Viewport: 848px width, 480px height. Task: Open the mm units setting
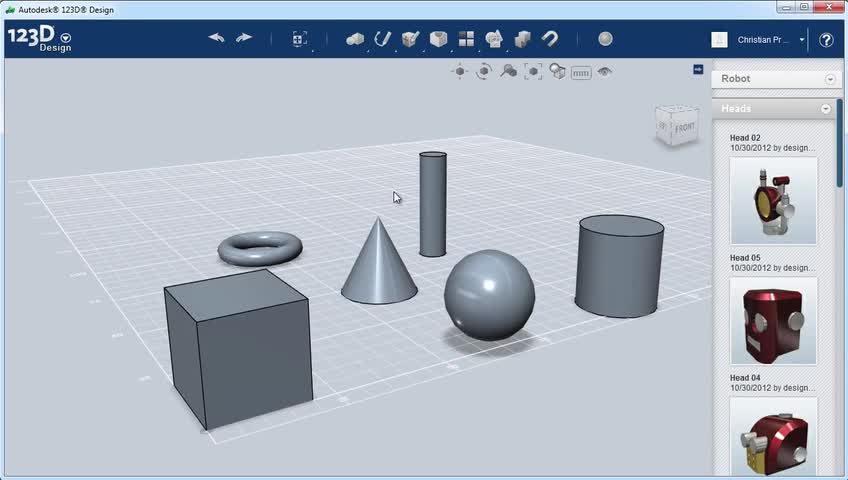click(581, 72)
